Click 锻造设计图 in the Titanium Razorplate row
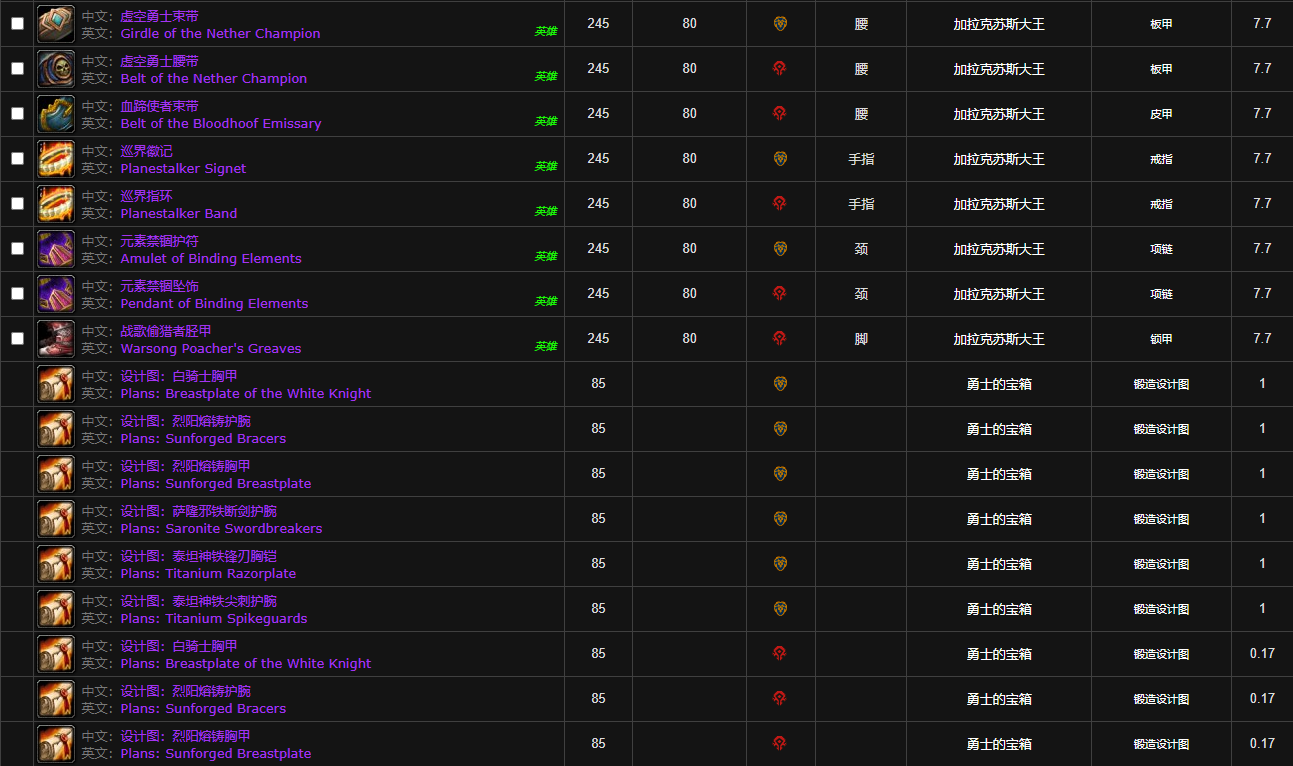 (1161, 564)
